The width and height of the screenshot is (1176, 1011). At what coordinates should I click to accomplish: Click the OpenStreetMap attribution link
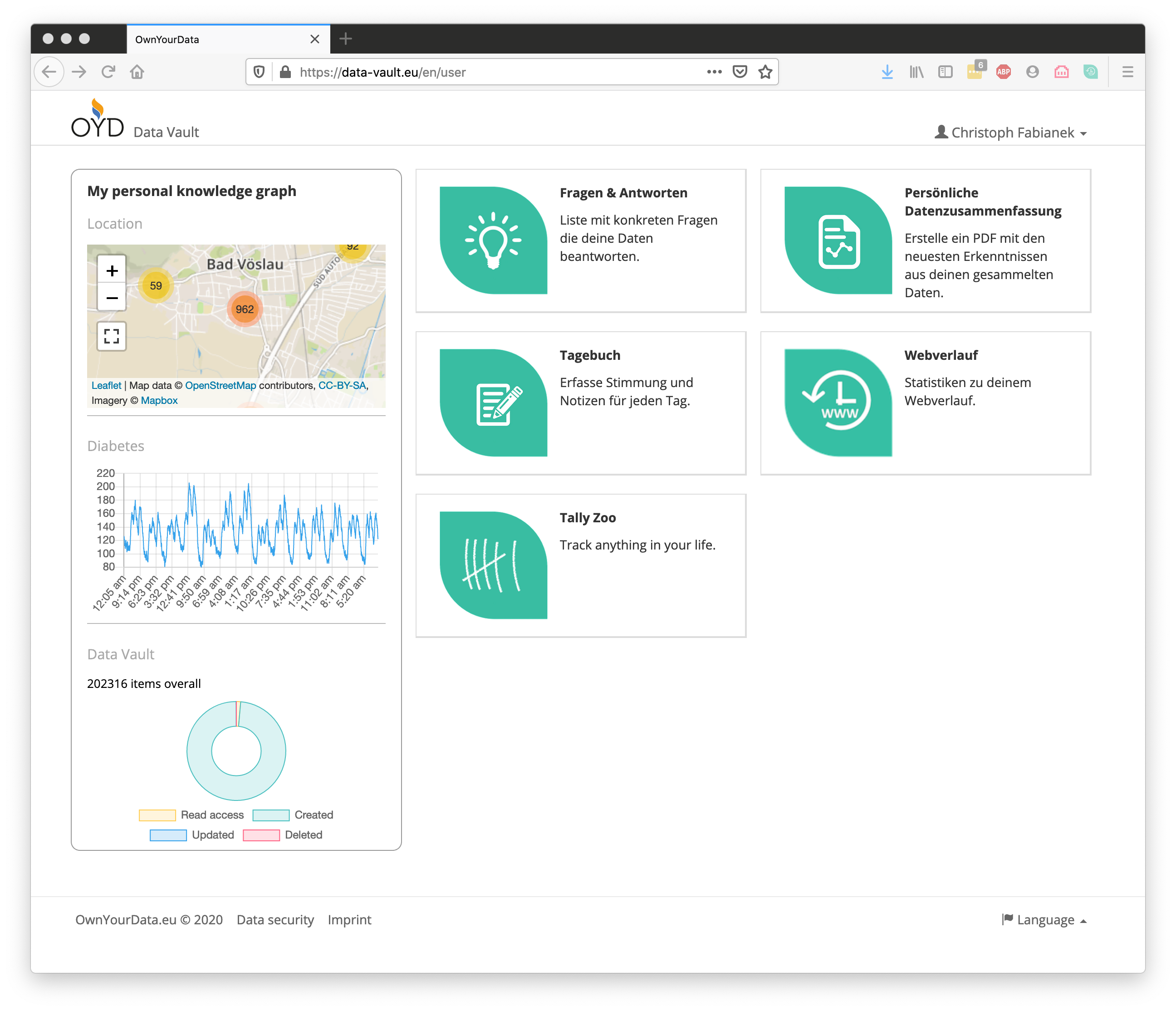coord(220,385)
